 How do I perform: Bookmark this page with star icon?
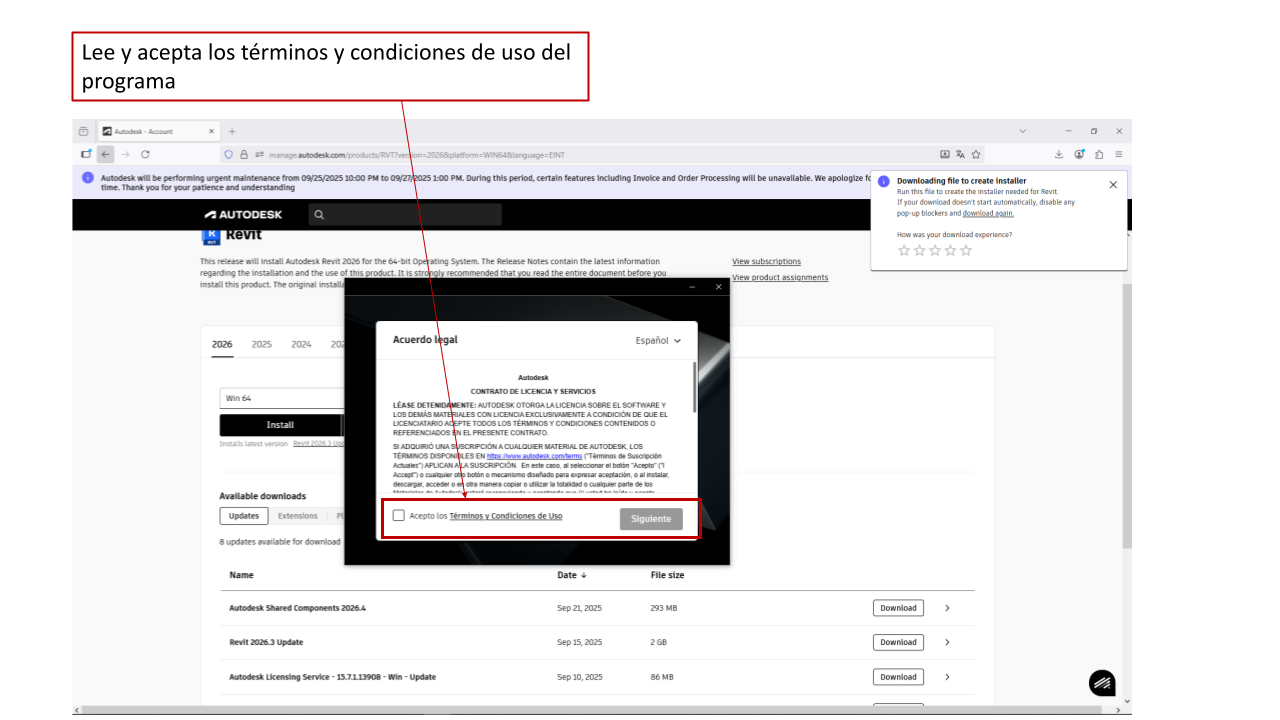coord(976,154)
